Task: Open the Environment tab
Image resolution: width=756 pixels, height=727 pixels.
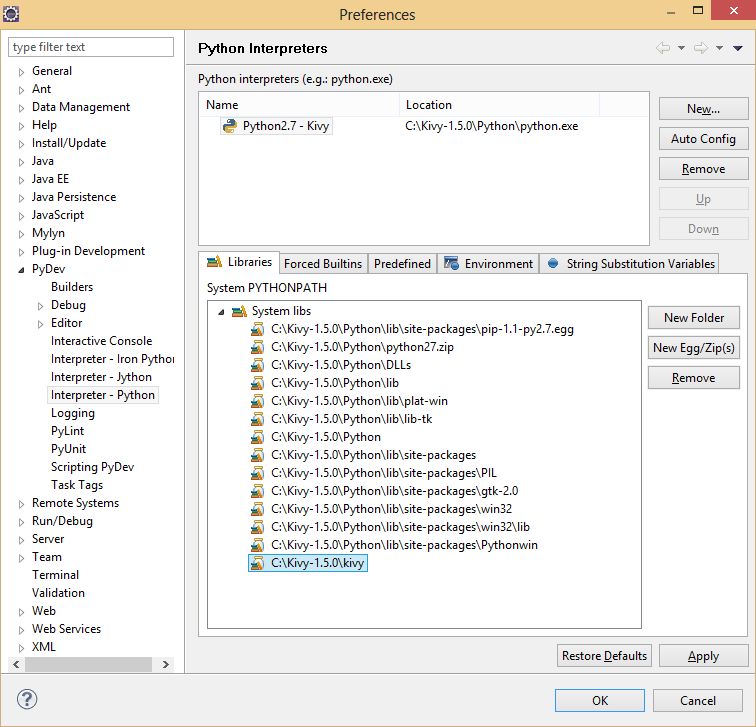Action: point(488,264)
